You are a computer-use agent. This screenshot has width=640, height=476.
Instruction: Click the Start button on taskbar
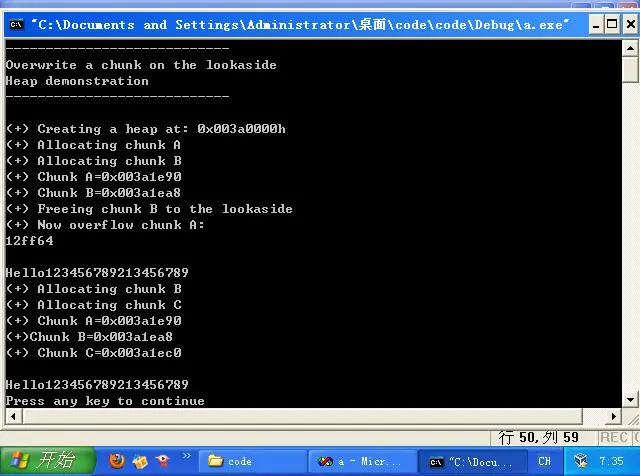coord(48,460)
